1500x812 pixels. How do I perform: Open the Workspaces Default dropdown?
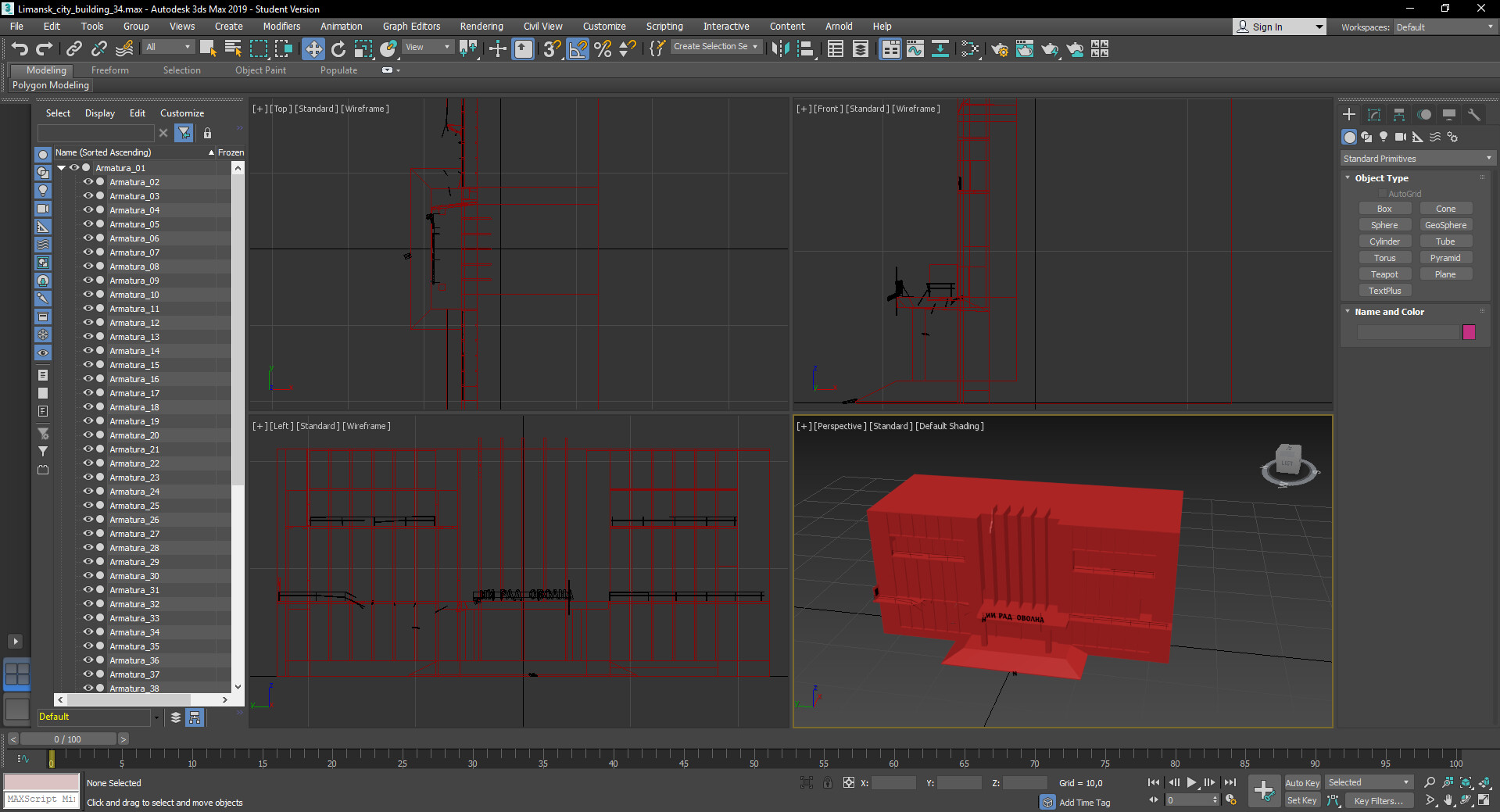[x=1445, y=27]
